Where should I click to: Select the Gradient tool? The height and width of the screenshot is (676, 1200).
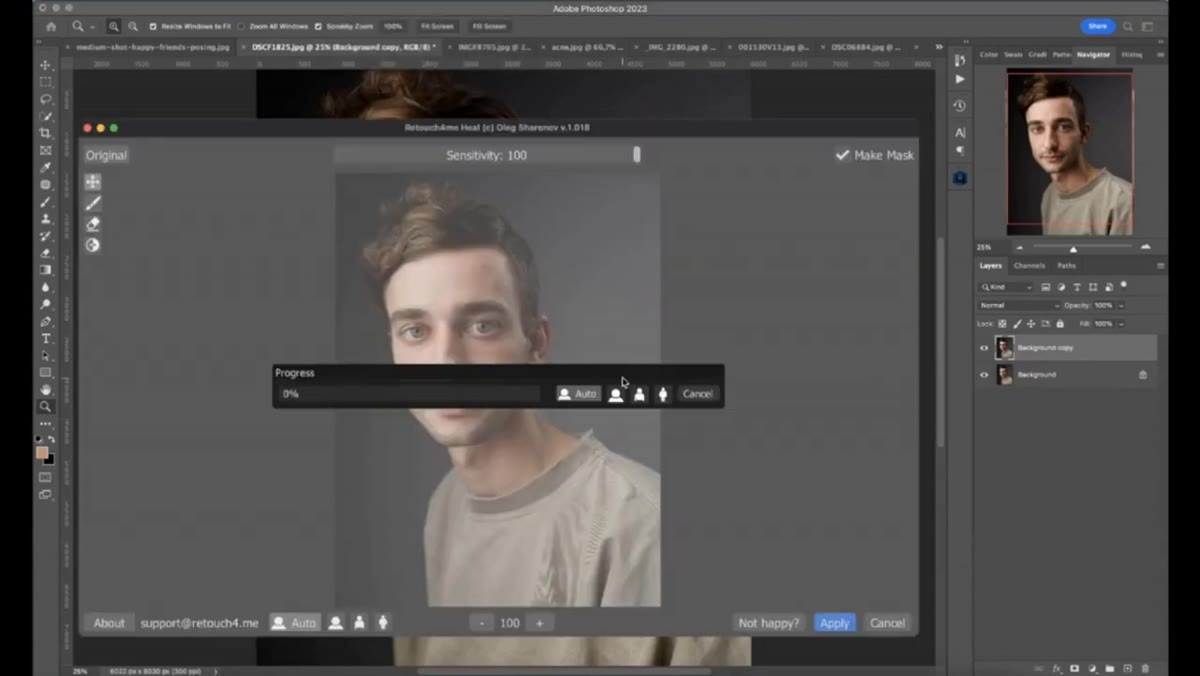pyautogui.click(x=46, y=270)
